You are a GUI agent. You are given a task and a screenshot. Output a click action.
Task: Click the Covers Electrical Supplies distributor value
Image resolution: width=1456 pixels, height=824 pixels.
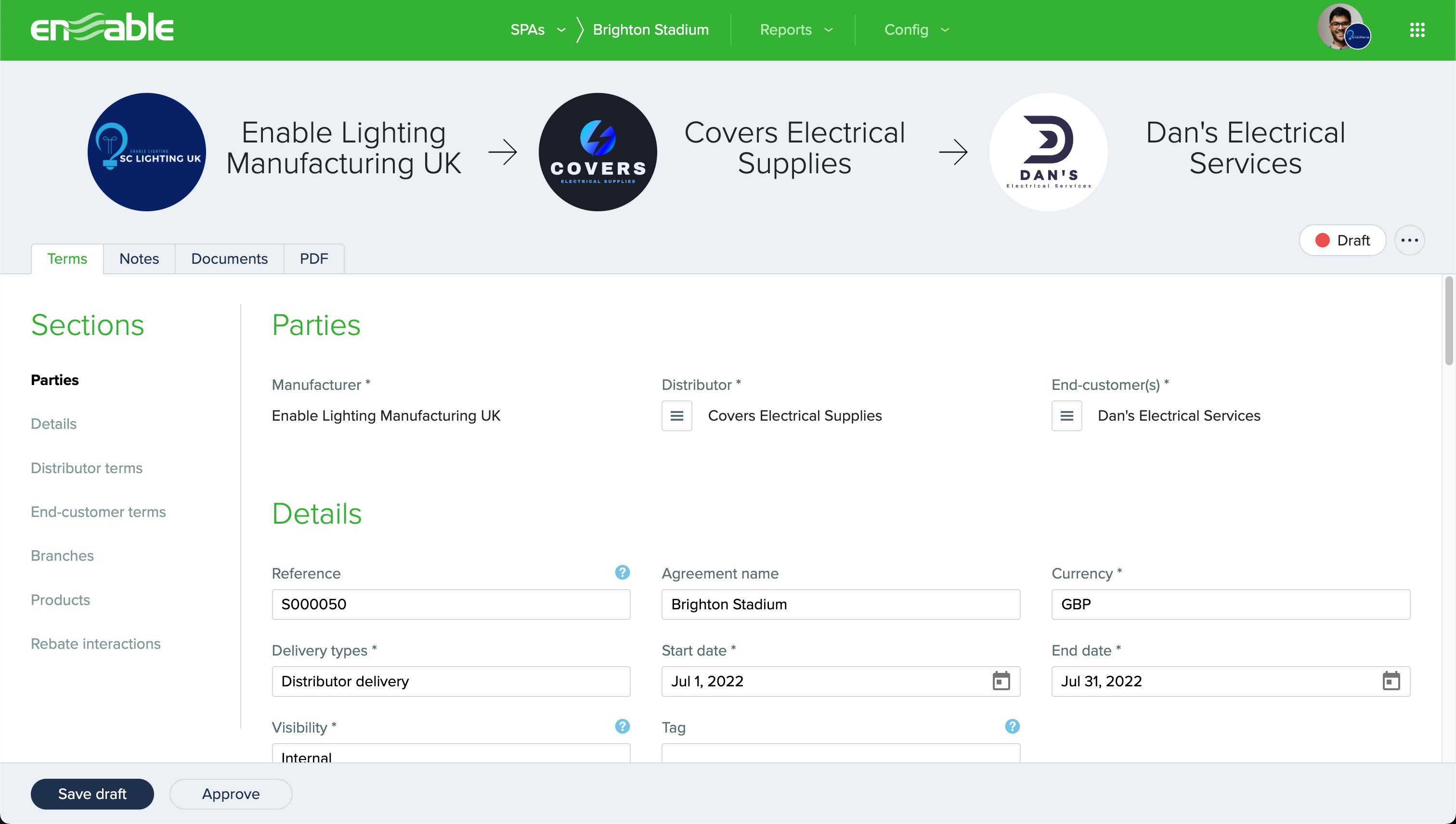click(795, 416)
